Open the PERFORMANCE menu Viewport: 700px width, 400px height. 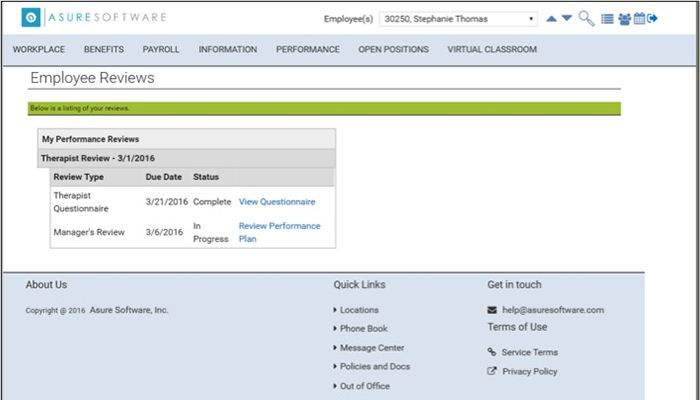tap(308, 50)
